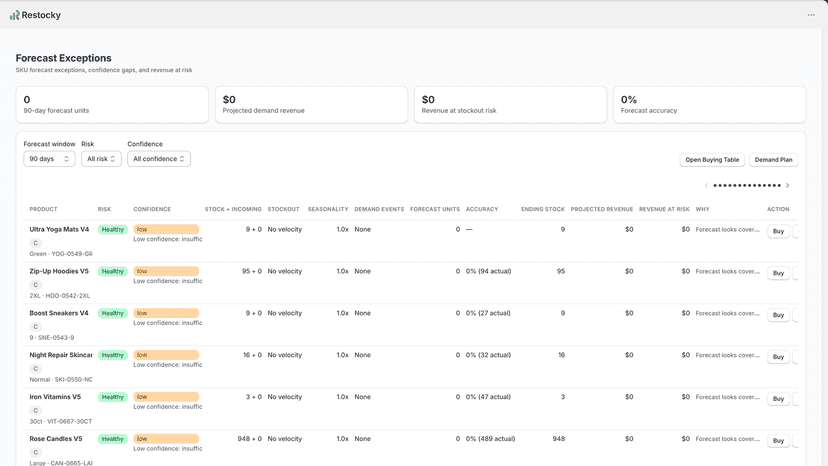Click the C badge under Zip-Up Hoodies V5
This screenshot has width=828, height=466.
pyautogui.click(x=35, y=285)
